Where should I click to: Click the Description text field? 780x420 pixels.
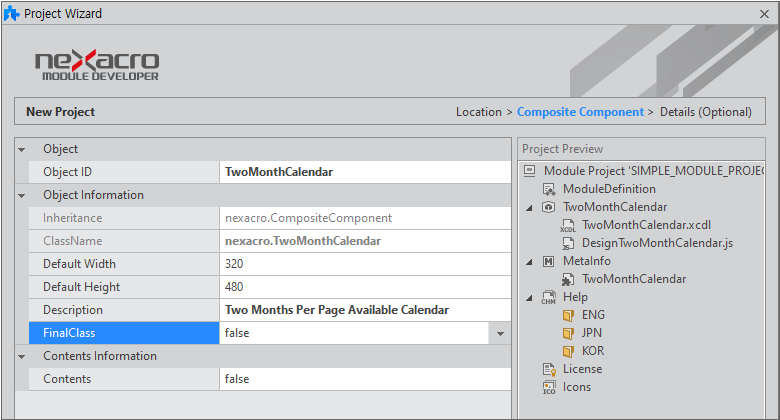364,310
